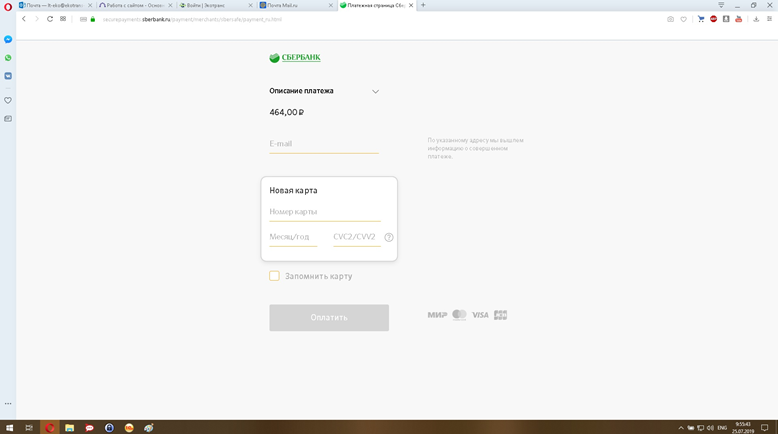Reload the Sberbank payment page
Image resolution: width=780 pixels, height=434 pixels.
(50, 19)
